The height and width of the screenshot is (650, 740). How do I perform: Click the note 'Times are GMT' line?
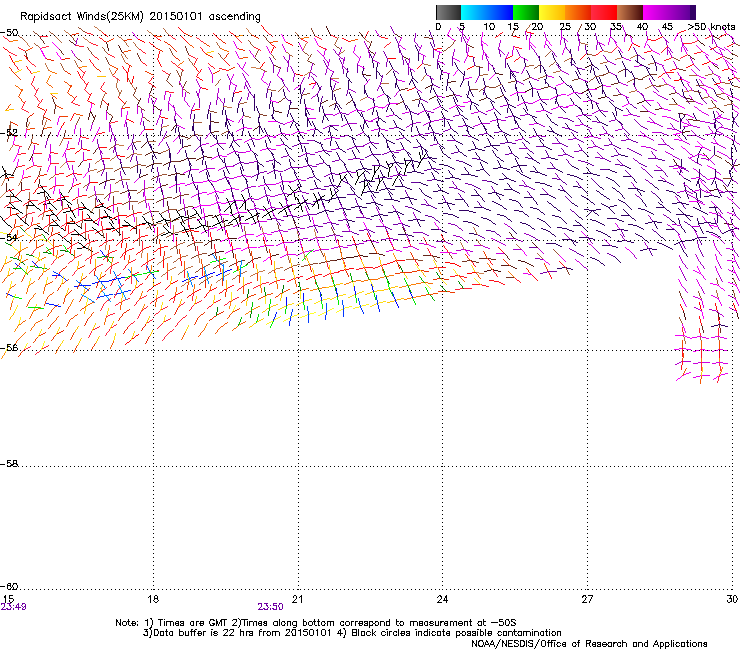click(x=316, y=623)
